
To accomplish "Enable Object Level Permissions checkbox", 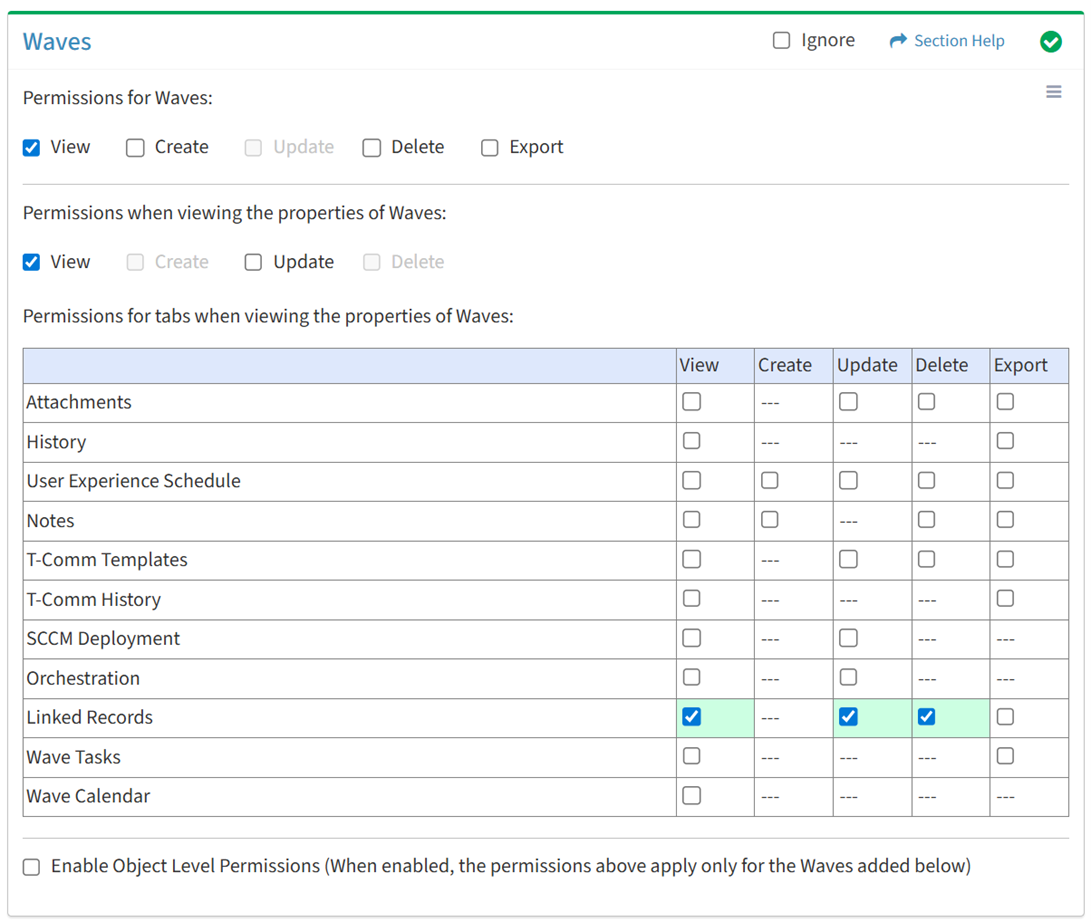I will [32, 867].
